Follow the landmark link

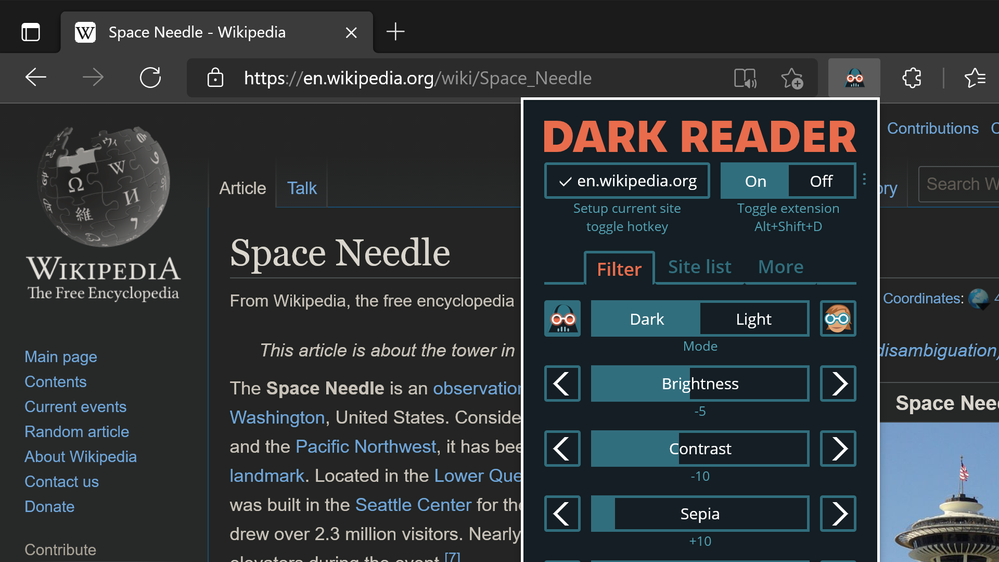pyautogui.click(x=266, y=476)
